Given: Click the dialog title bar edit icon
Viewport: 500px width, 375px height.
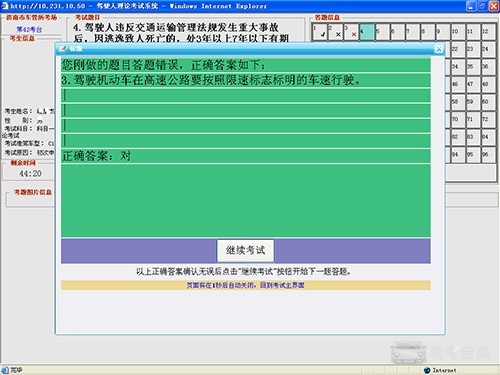Looking at the screenshot, I should pyautogui.click(x=63, y=49).
